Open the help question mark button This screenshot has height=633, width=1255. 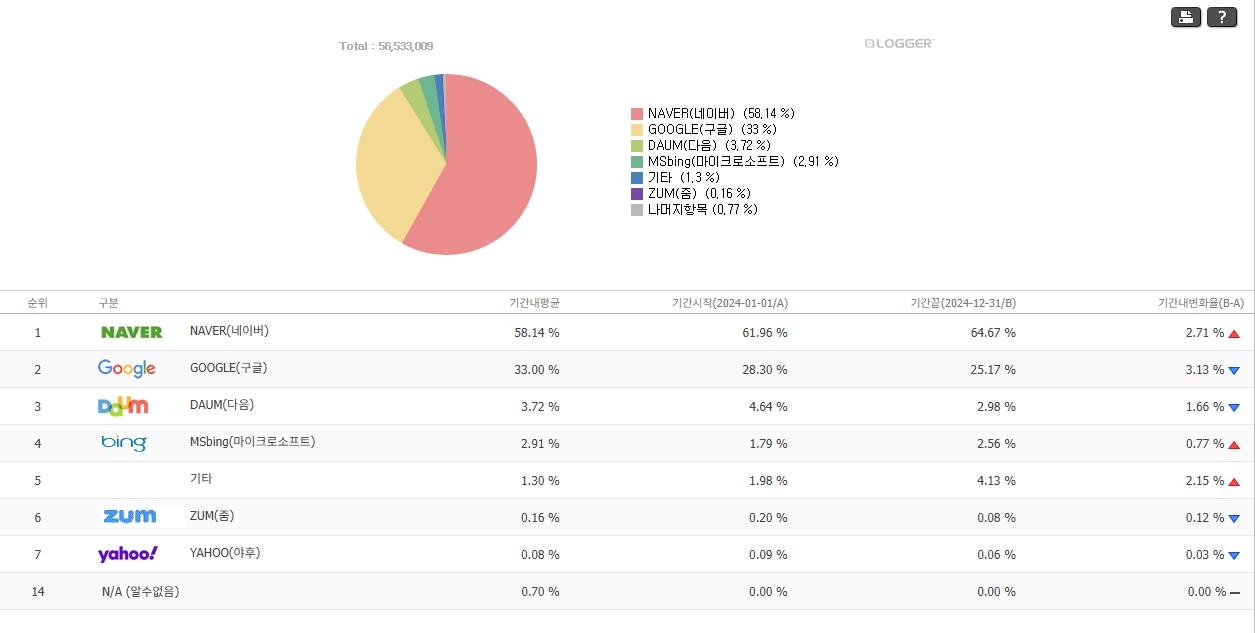(1222, 17)
